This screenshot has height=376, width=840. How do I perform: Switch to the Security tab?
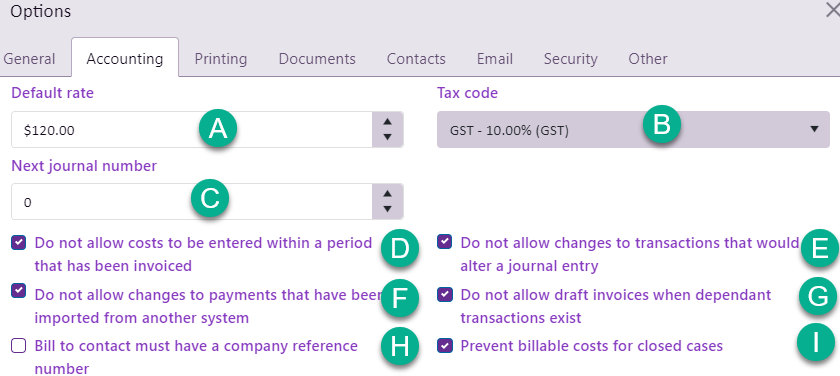(x=571, y=58)
